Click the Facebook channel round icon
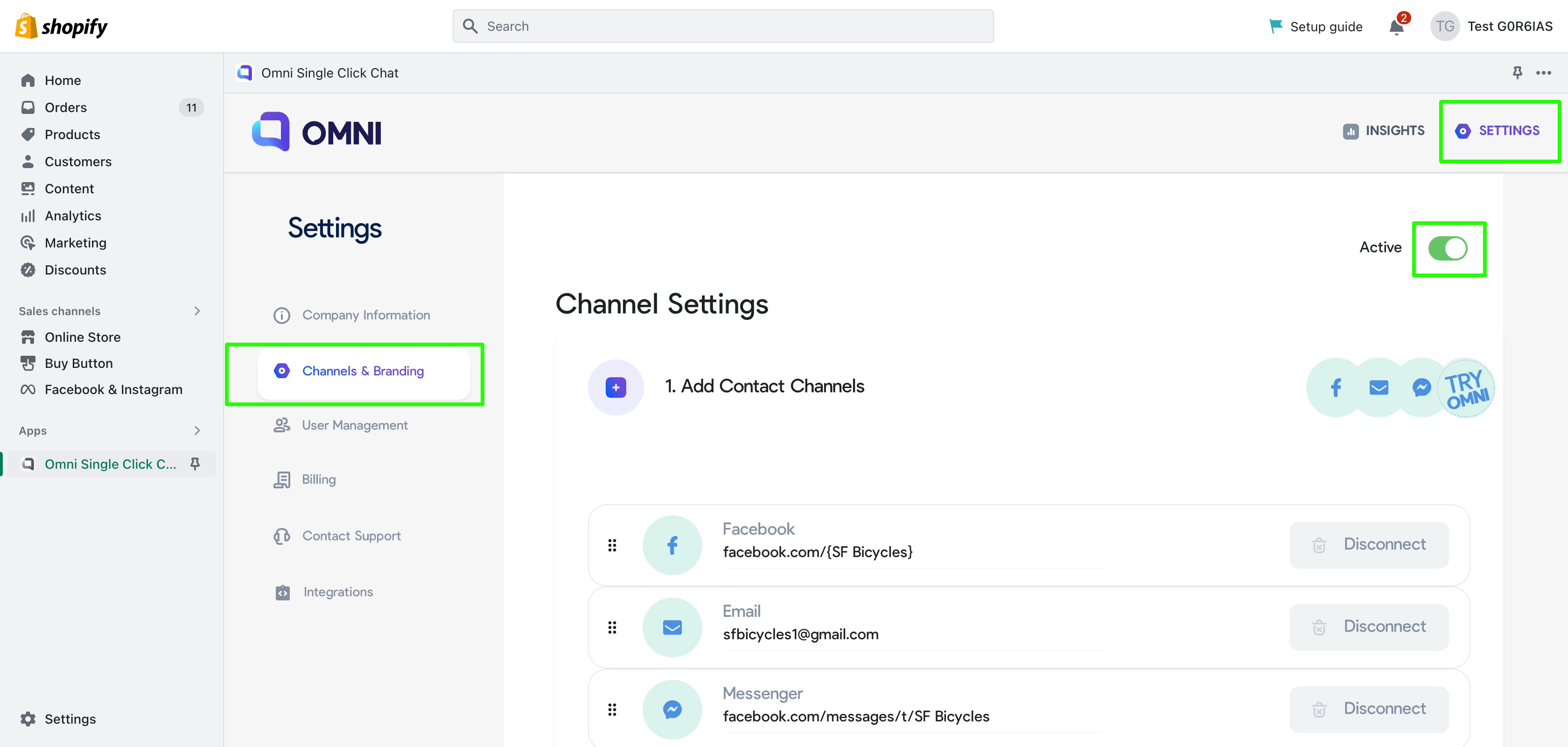The width and height of the screenshot is (1568, 747). 672,545
